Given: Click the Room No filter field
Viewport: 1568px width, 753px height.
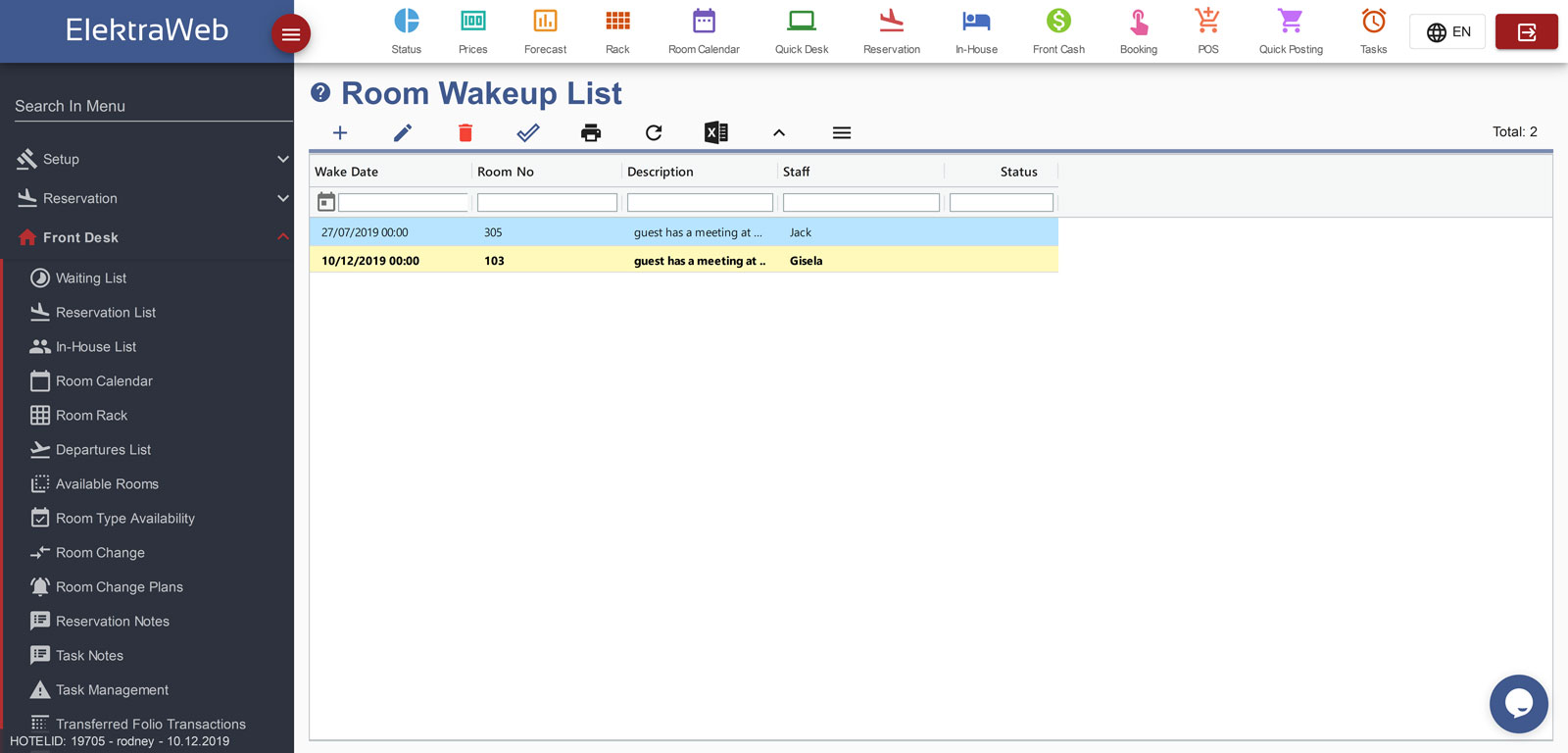Looking at the screenshot, I should (x=547, y=203).
